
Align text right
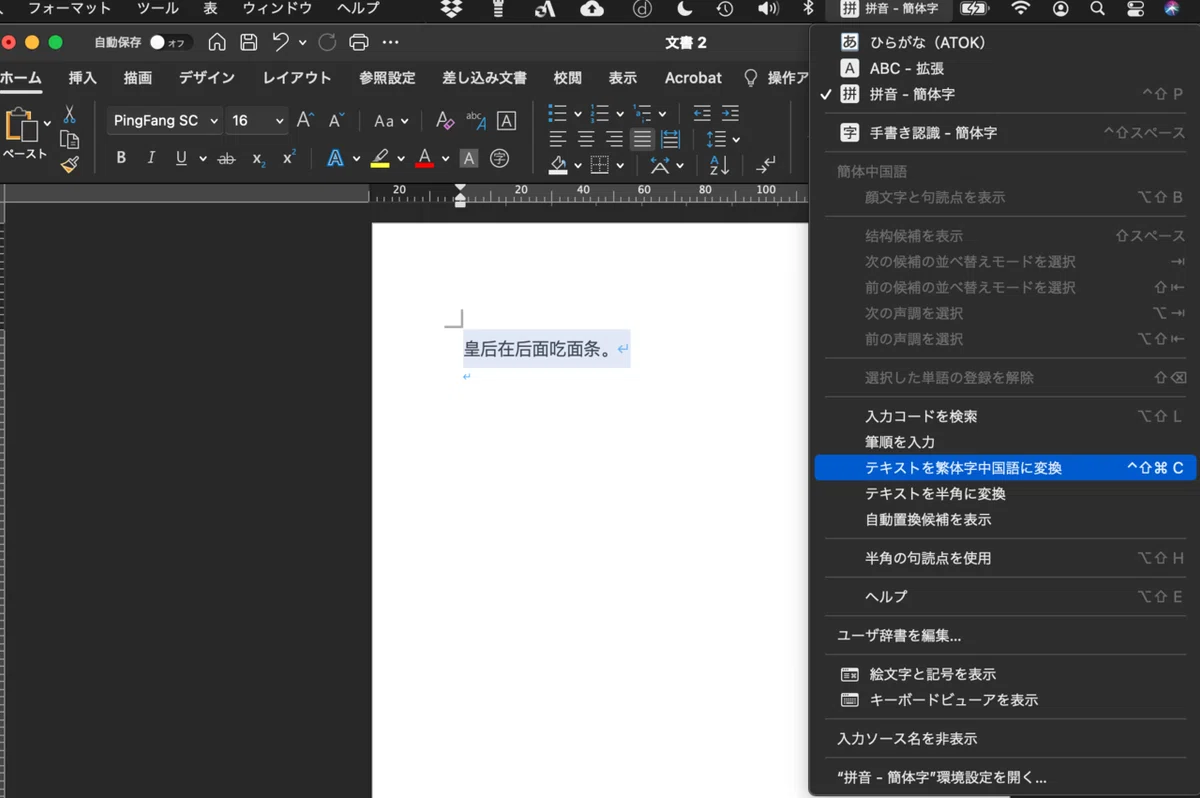coord(614,140)
